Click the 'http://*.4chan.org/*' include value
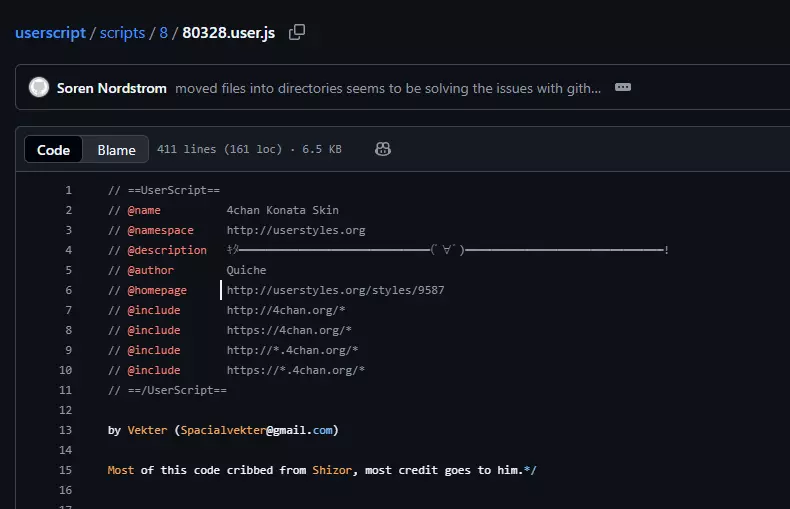This screenshot has height=509, width=790. [292, 350]
